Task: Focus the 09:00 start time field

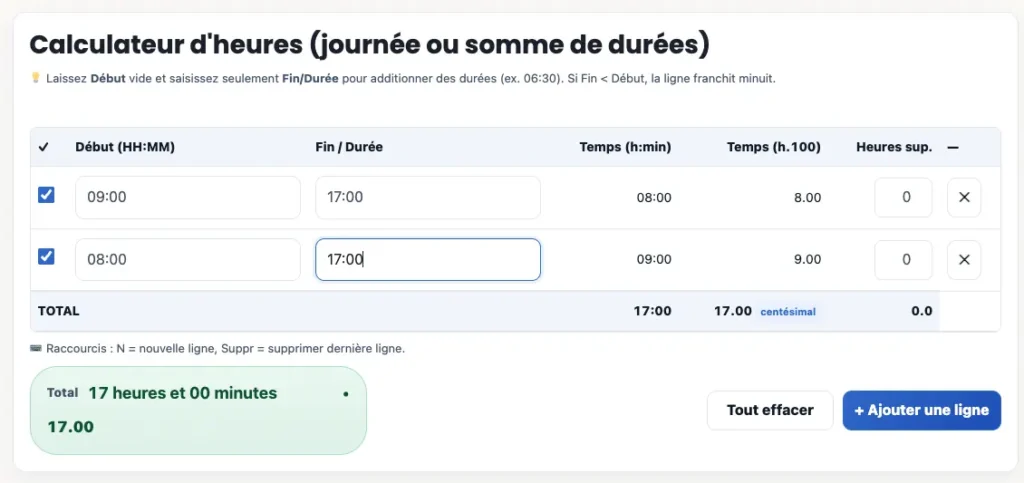Action: click(x=187, y=198)
